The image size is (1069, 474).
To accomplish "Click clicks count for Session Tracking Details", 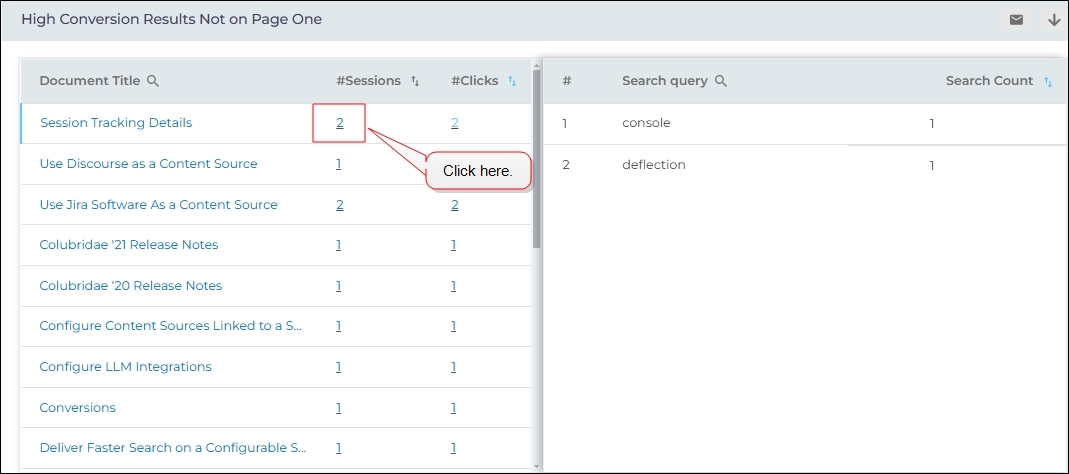I will click(454, 123).
